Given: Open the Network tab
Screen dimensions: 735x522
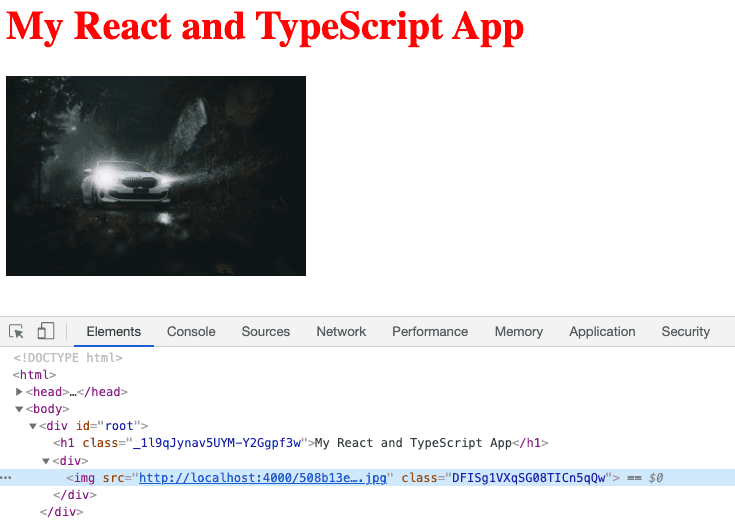Looking at the screenshot, I should [341, 332].
